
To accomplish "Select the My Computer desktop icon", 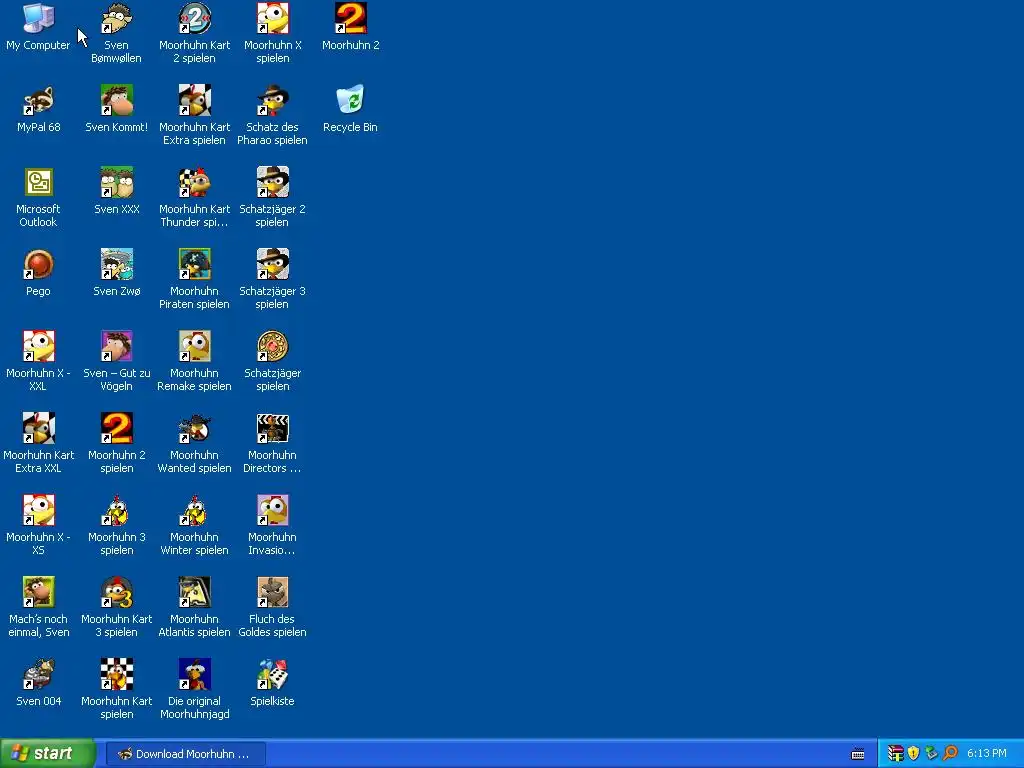I will (x=39, y=18).
